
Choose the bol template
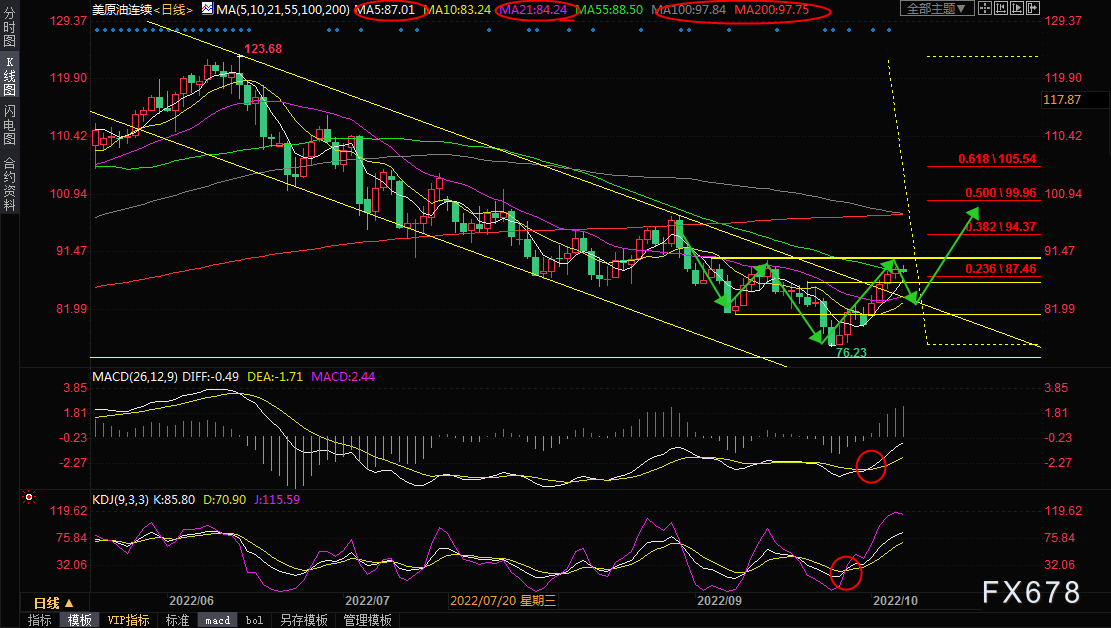254,620
